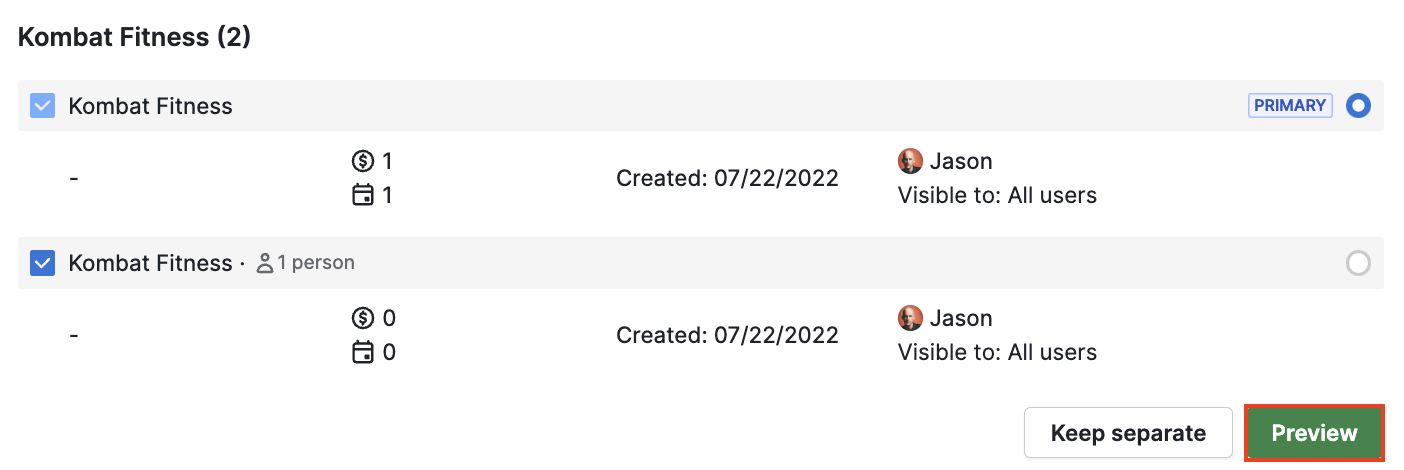
Task: Click the selected primary radio button
Action: (x=1358, y=105)
